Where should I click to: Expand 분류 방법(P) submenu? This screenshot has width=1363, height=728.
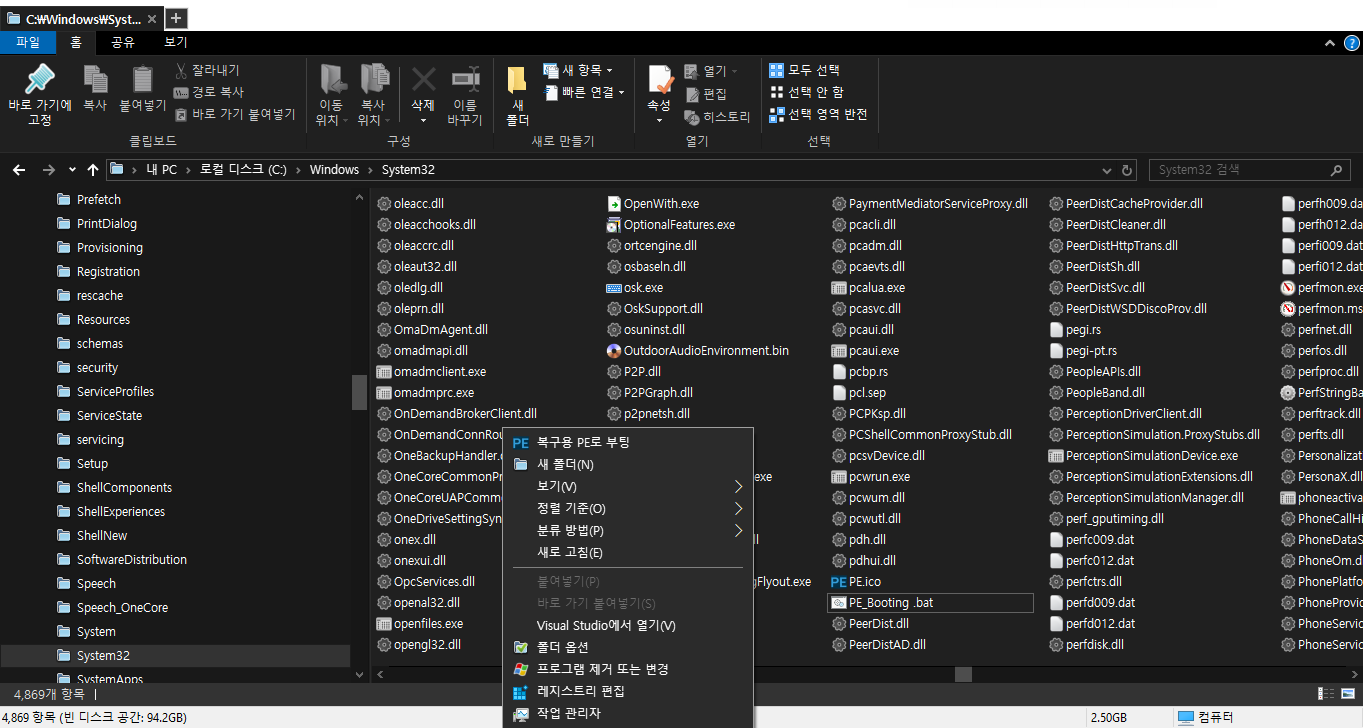tap(627, 530)
